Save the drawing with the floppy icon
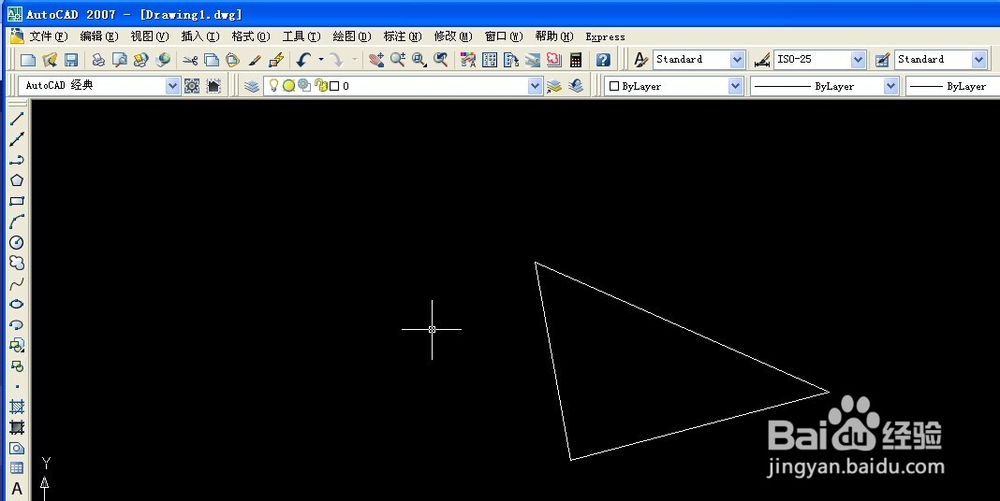 click(x=71, y=60)
